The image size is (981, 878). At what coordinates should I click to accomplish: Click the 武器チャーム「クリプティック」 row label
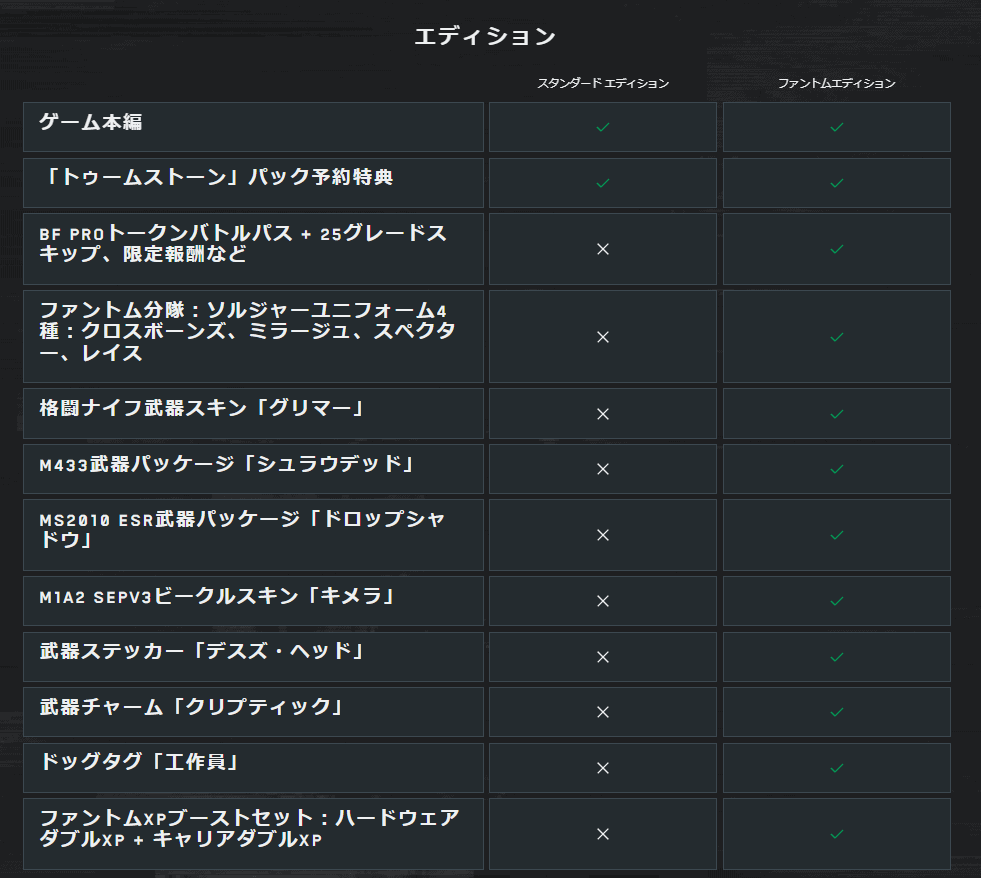191,707
